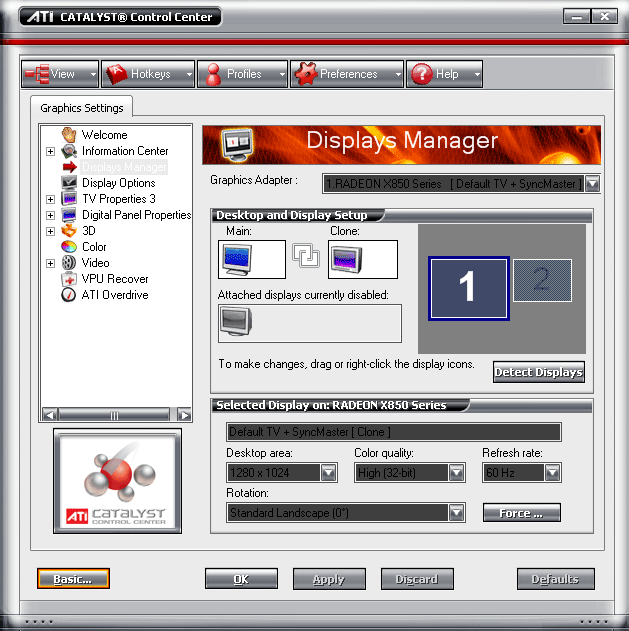
Task: Click the Detect Displays button
Action: (539, 372)
